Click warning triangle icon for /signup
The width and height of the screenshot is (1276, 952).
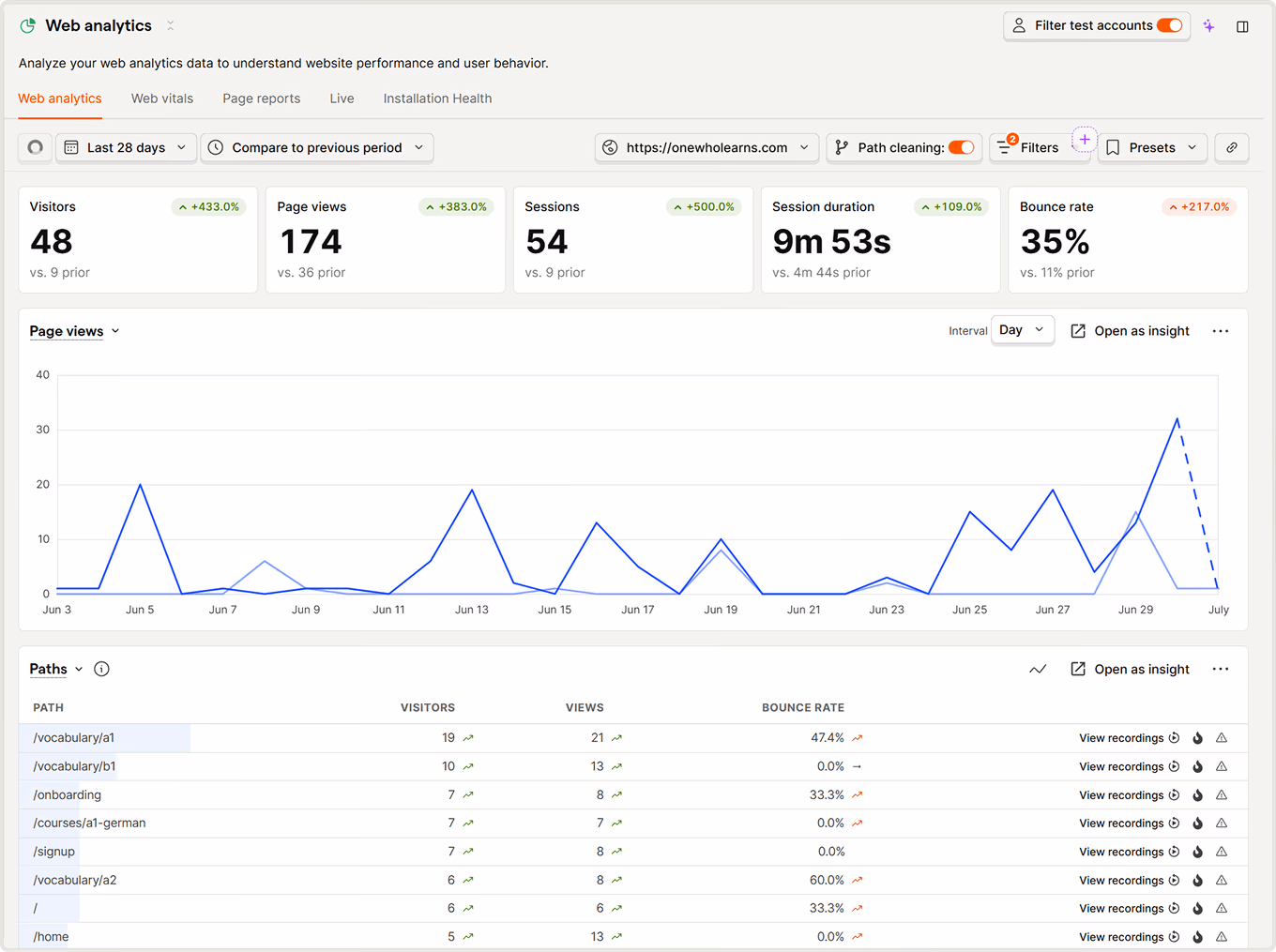pyautogui.click(x=1222, y=852)
